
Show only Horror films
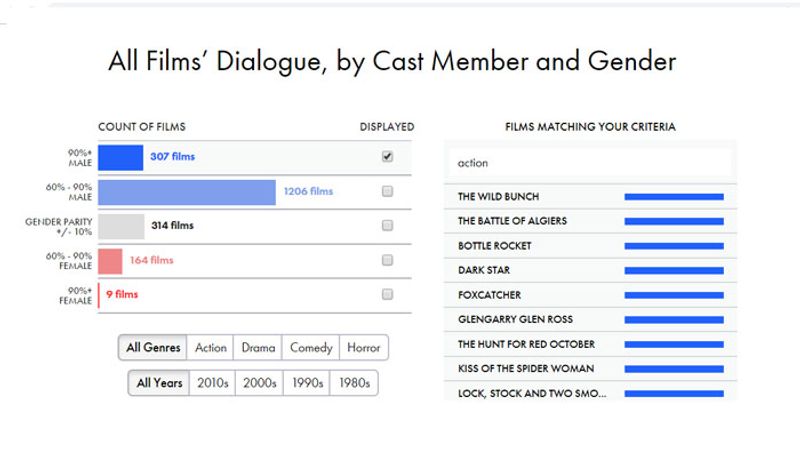pyautogui.click(x=363, y=348)
